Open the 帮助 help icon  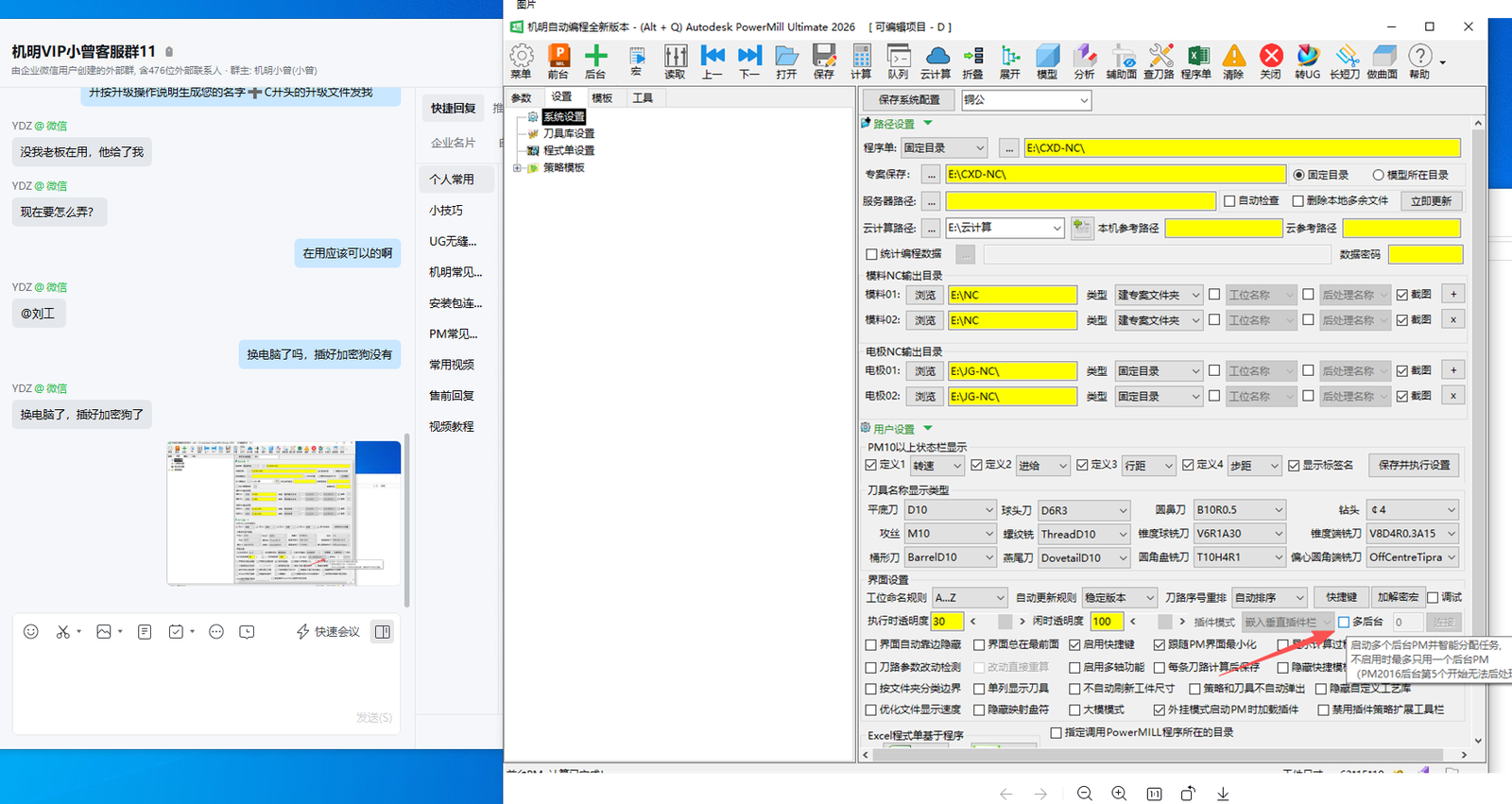(x=1419, y=61)
